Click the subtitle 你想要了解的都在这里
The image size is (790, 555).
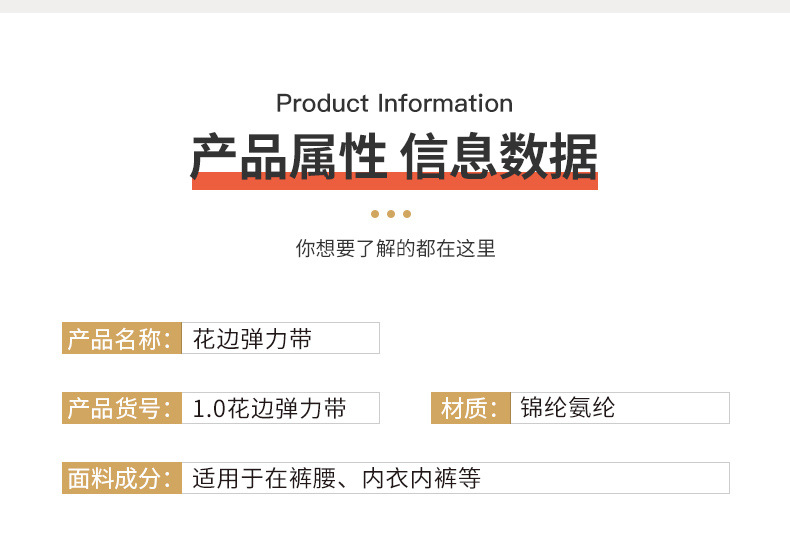(395, 248)
